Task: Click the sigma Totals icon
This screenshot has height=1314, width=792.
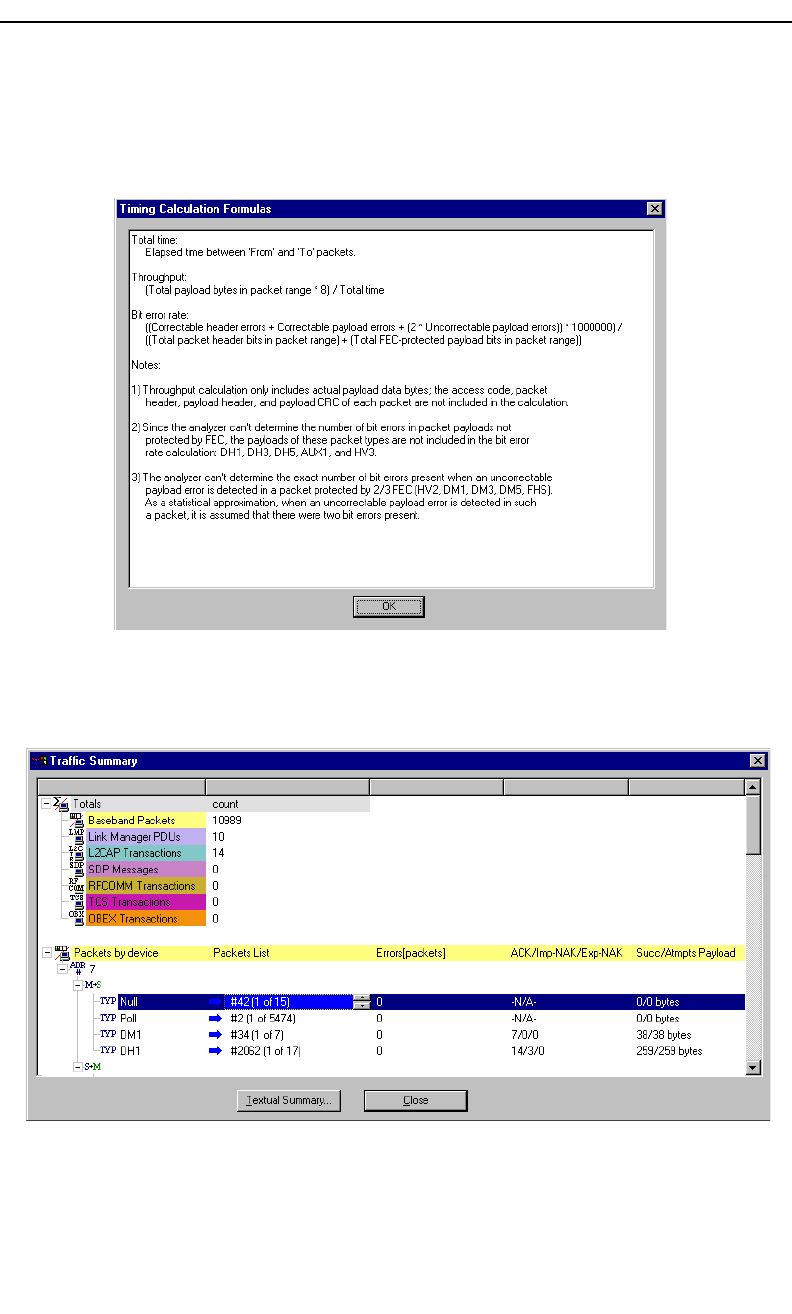Action: pyautogui.click(x=61, y=804)
